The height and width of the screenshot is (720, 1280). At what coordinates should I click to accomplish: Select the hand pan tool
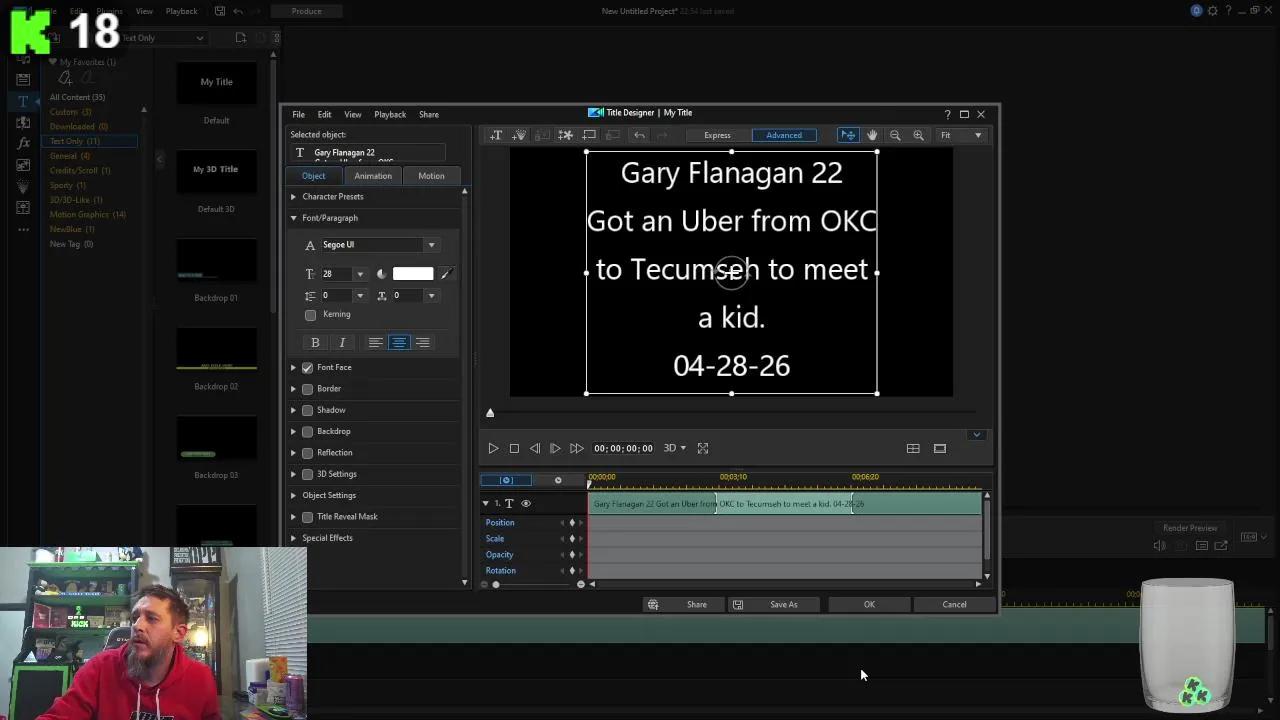tap(872, 135)
